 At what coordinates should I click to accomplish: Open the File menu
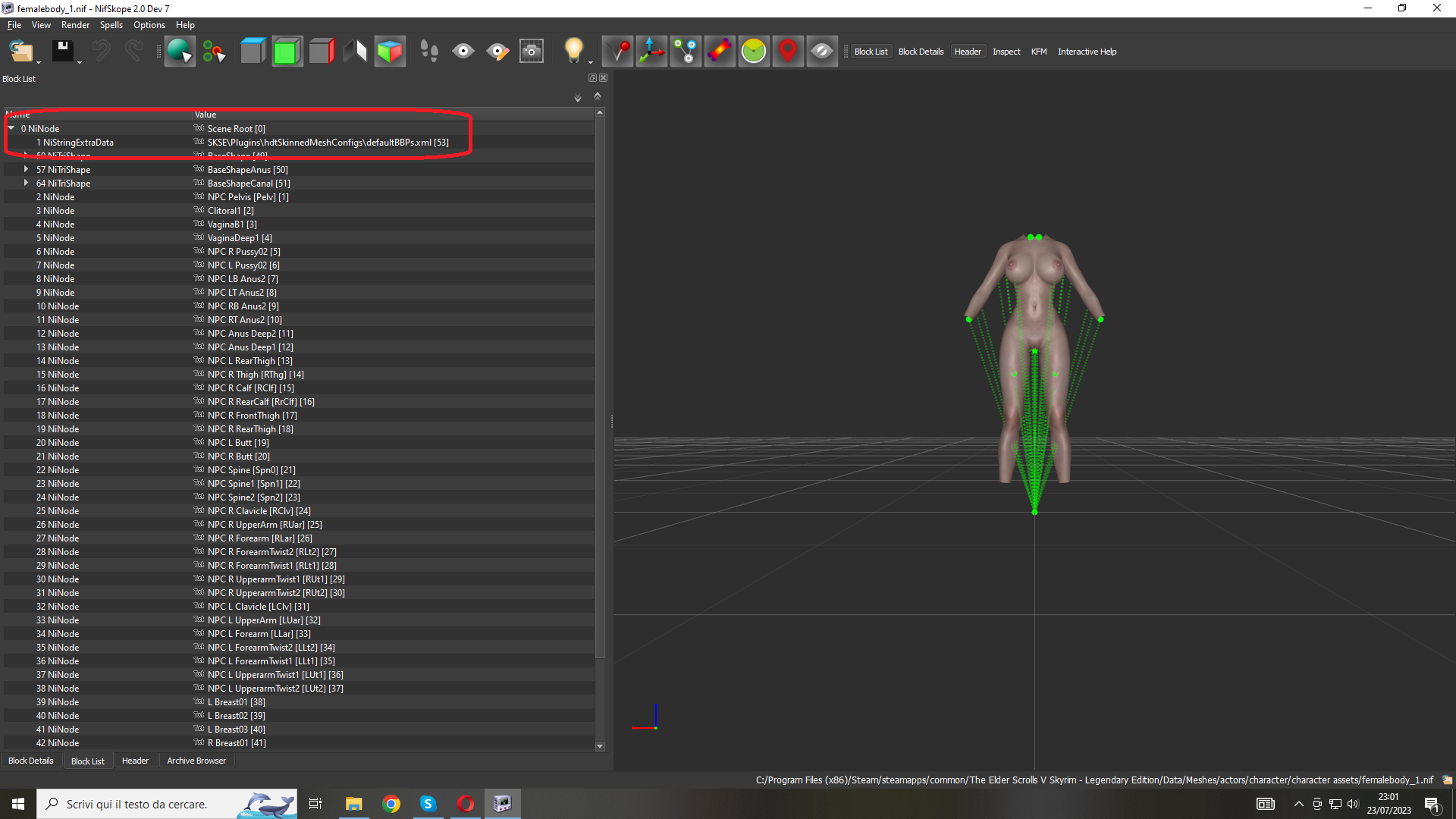click(14, 25)
